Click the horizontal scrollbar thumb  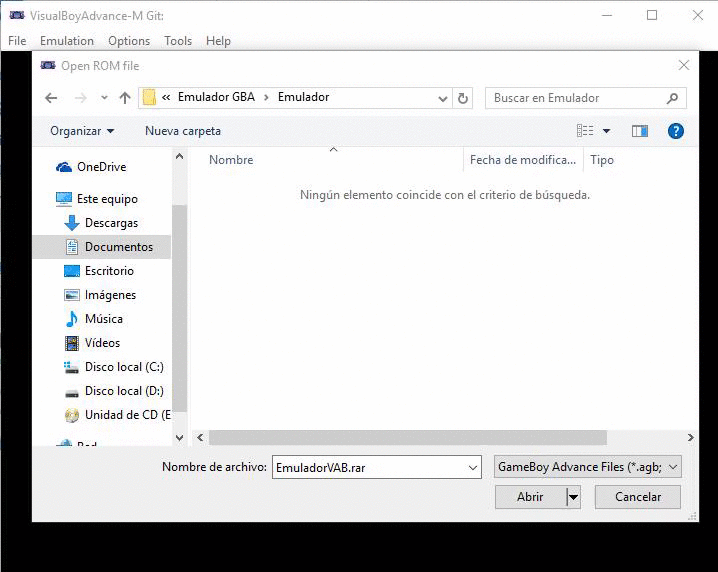(x=408, y=437)
